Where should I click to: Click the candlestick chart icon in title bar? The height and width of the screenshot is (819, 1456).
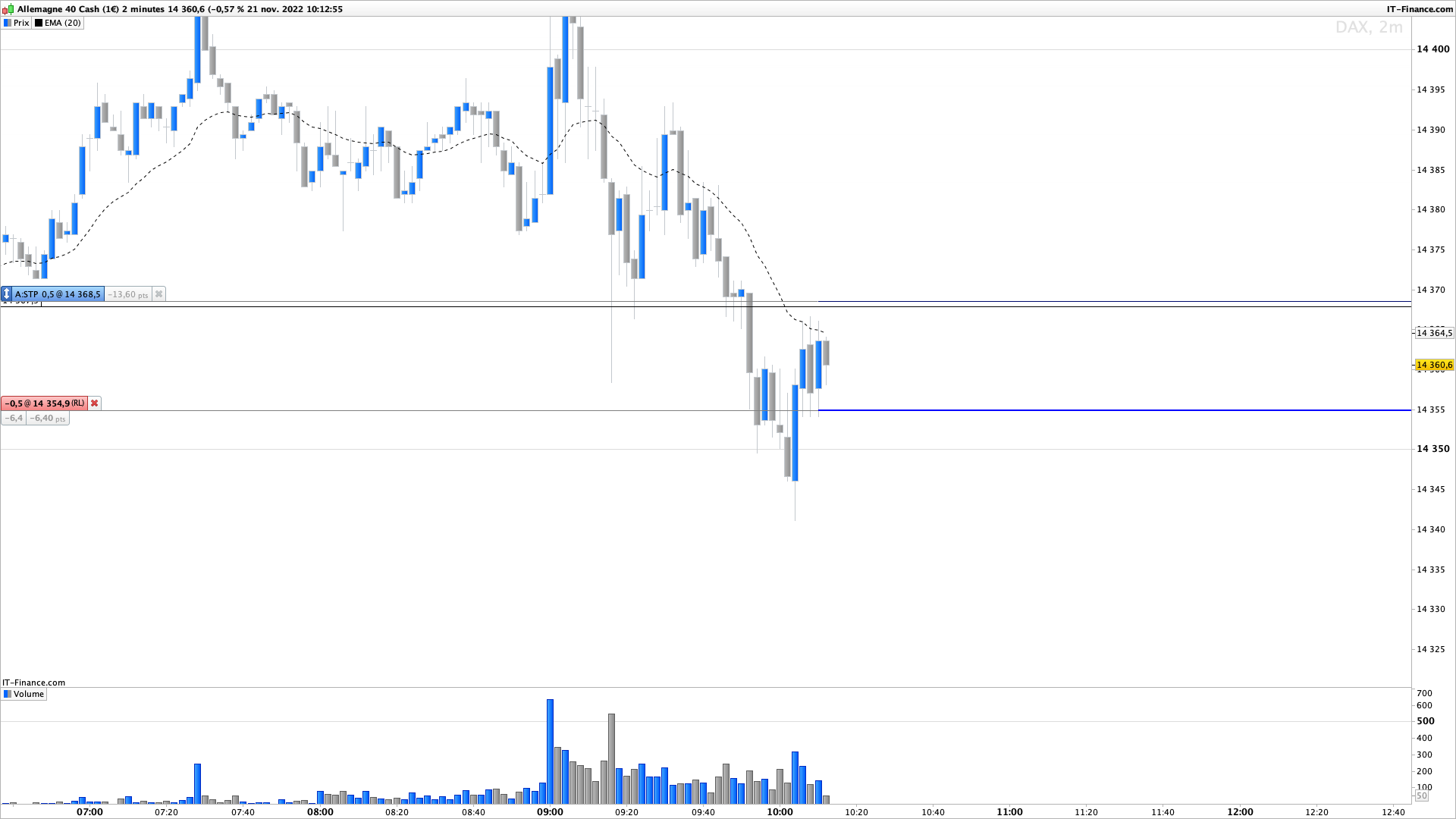point(8,9)
